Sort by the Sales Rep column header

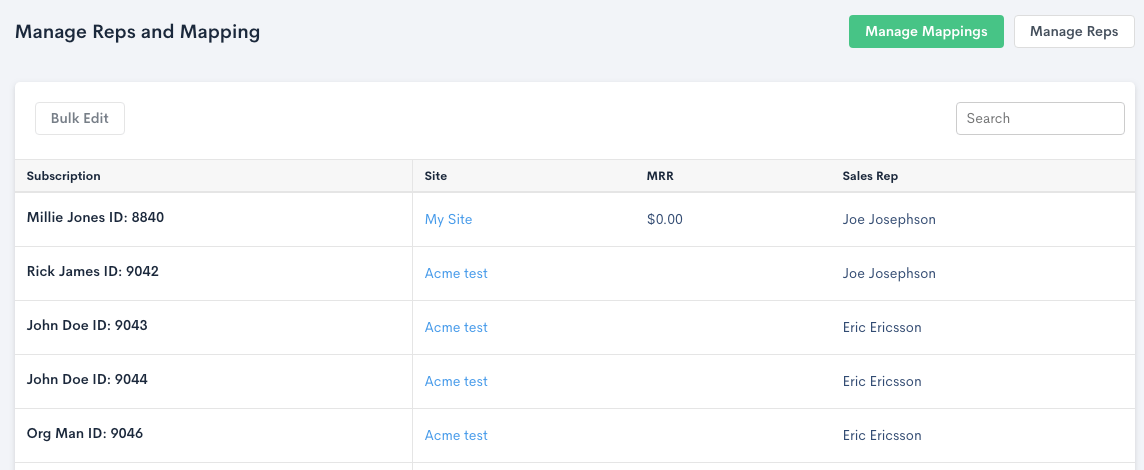pyautogui.click(x=870, y=176)
